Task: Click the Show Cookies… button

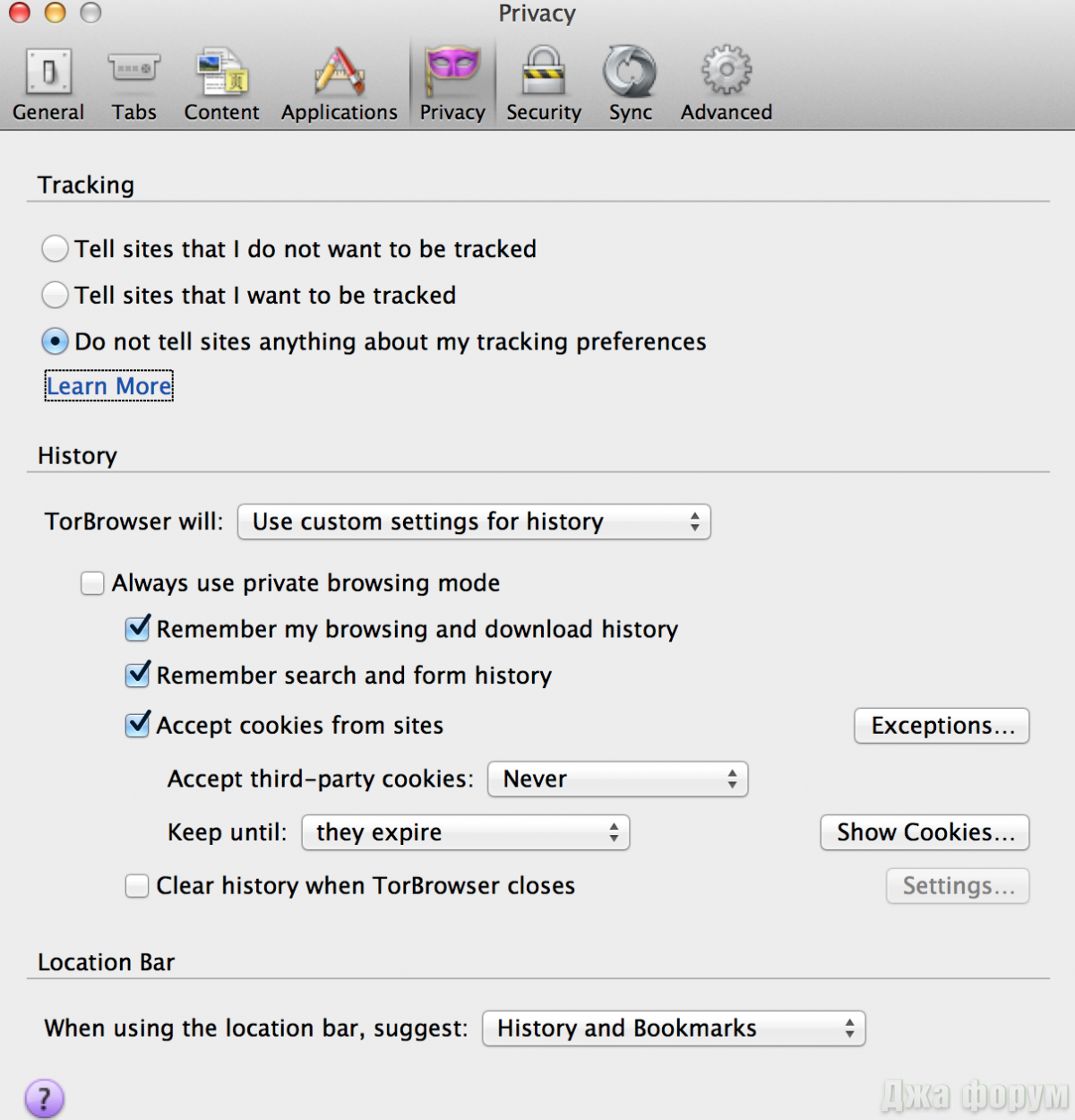Action: (924, 832)
